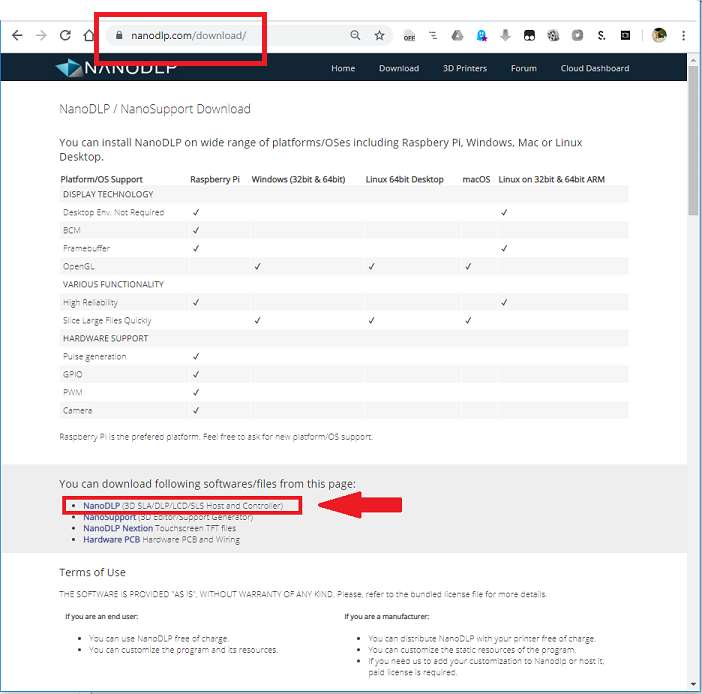The width and height of the screenshot is (702, 694).
Task: Click the 'BCM' row label
Action: [72, 230]
